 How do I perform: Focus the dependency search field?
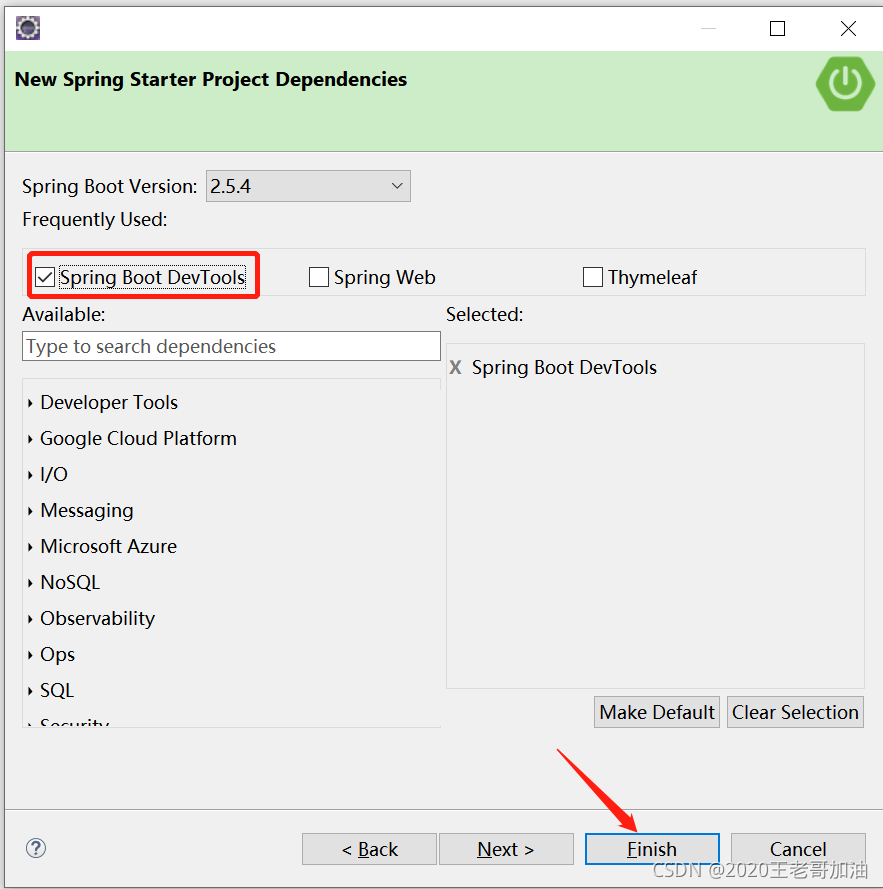[231, 346]
